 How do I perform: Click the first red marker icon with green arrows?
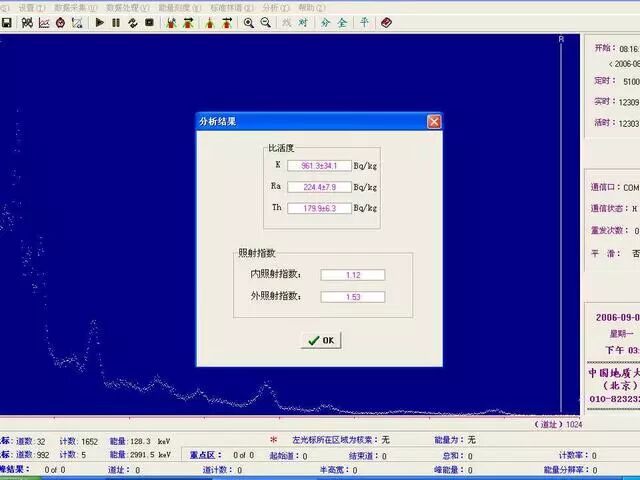[x=171, y=23]
